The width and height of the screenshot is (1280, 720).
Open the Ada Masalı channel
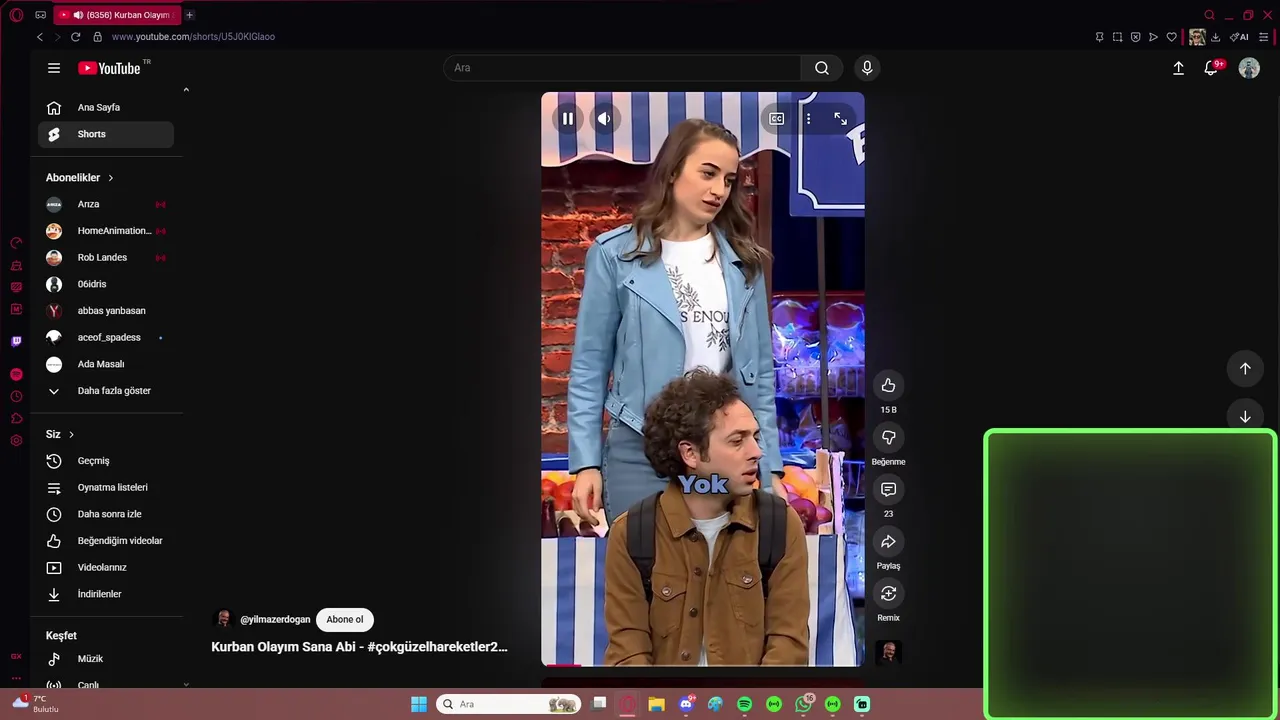click(106, 364)
